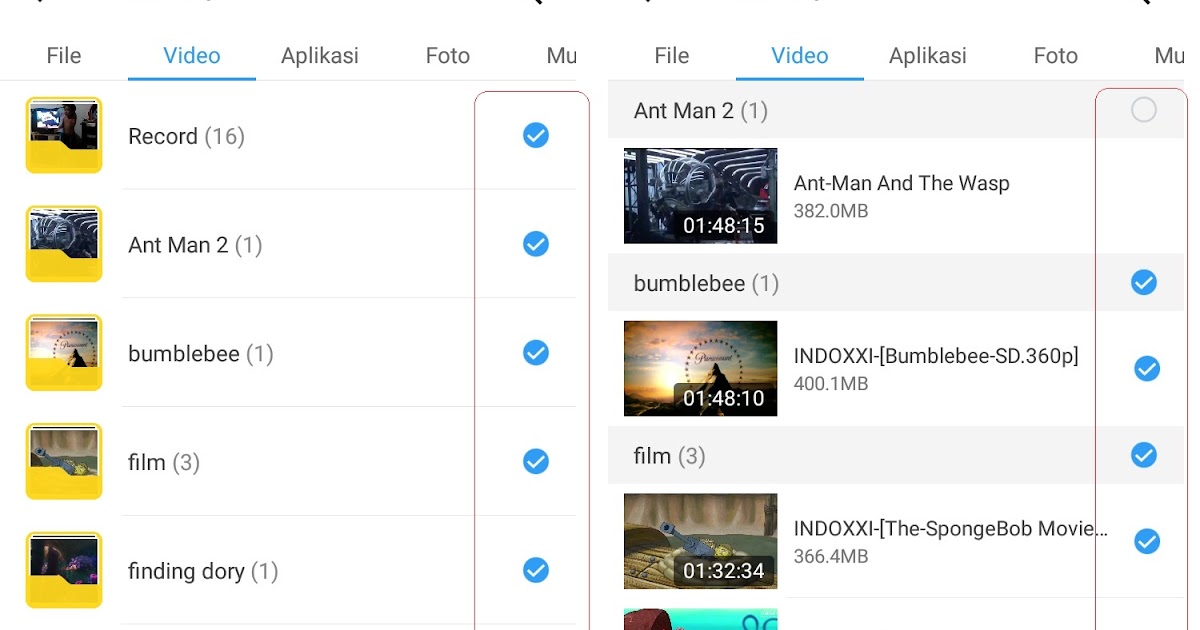Click the 400.1MB file size text
This screenshot has width=1200, height=630.
click(x=831, y=384)
